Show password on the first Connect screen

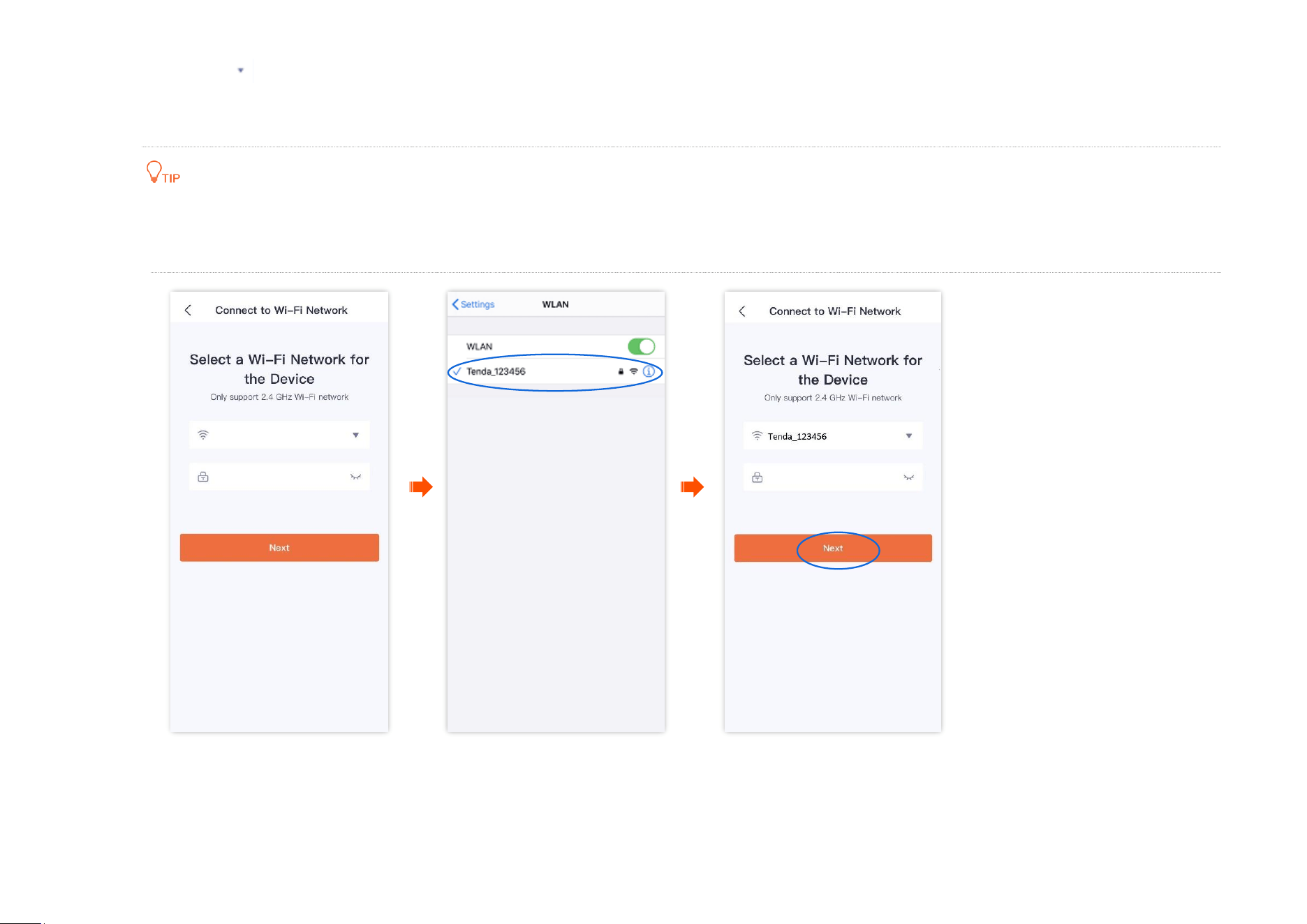[356, 477]
